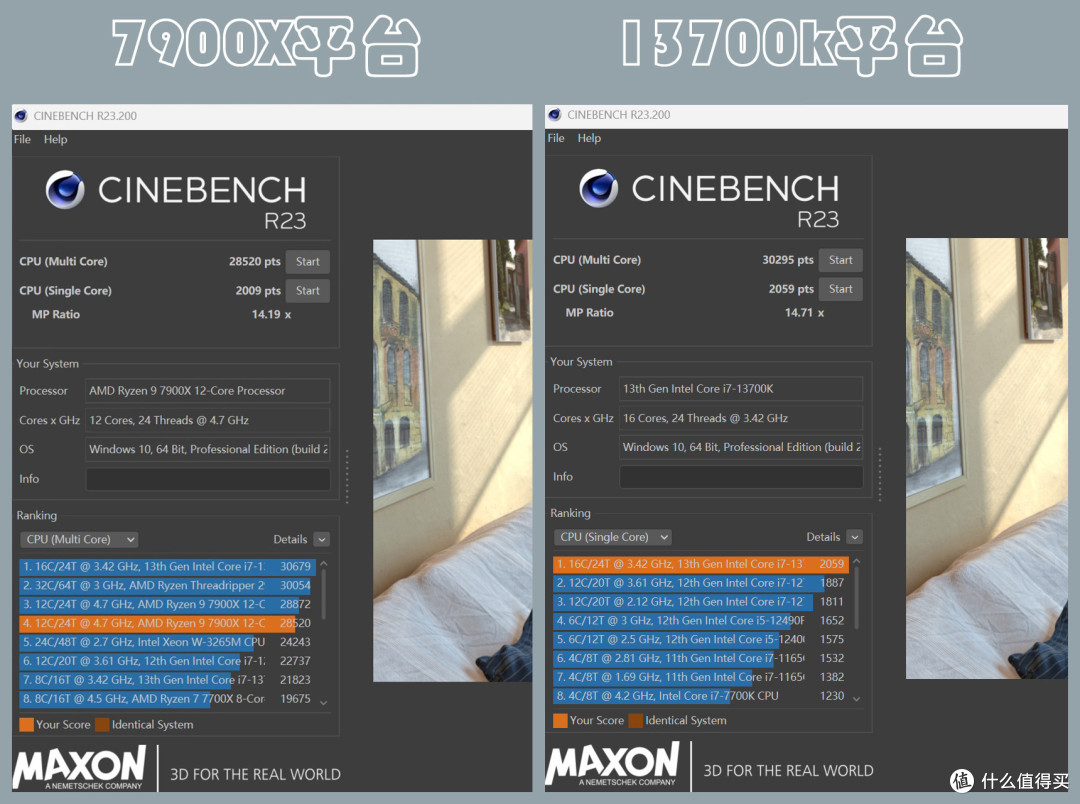Select ranking row scoring 1575
This screenshot has height=804, width=1080.
coord(700,639)
